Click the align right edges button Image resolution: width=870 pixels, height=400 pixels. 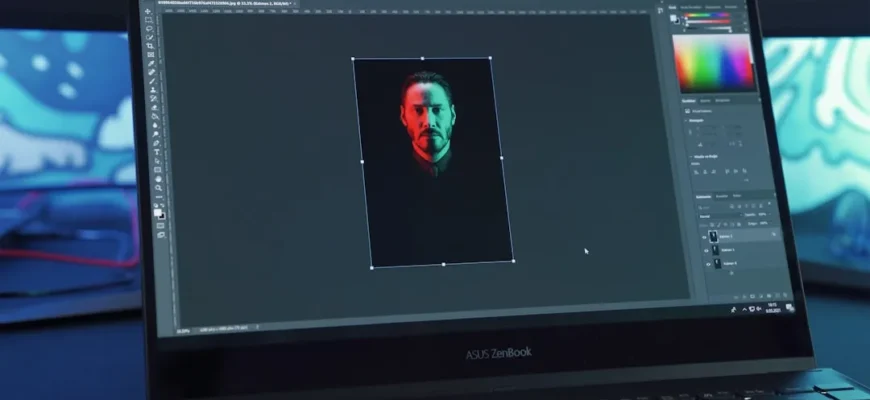point(714,171)
